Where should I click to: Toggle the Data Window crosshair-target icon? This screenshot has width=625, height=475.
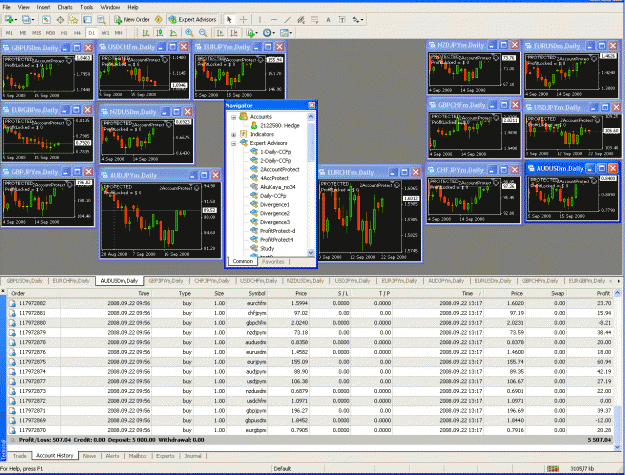tap(60, 20)
